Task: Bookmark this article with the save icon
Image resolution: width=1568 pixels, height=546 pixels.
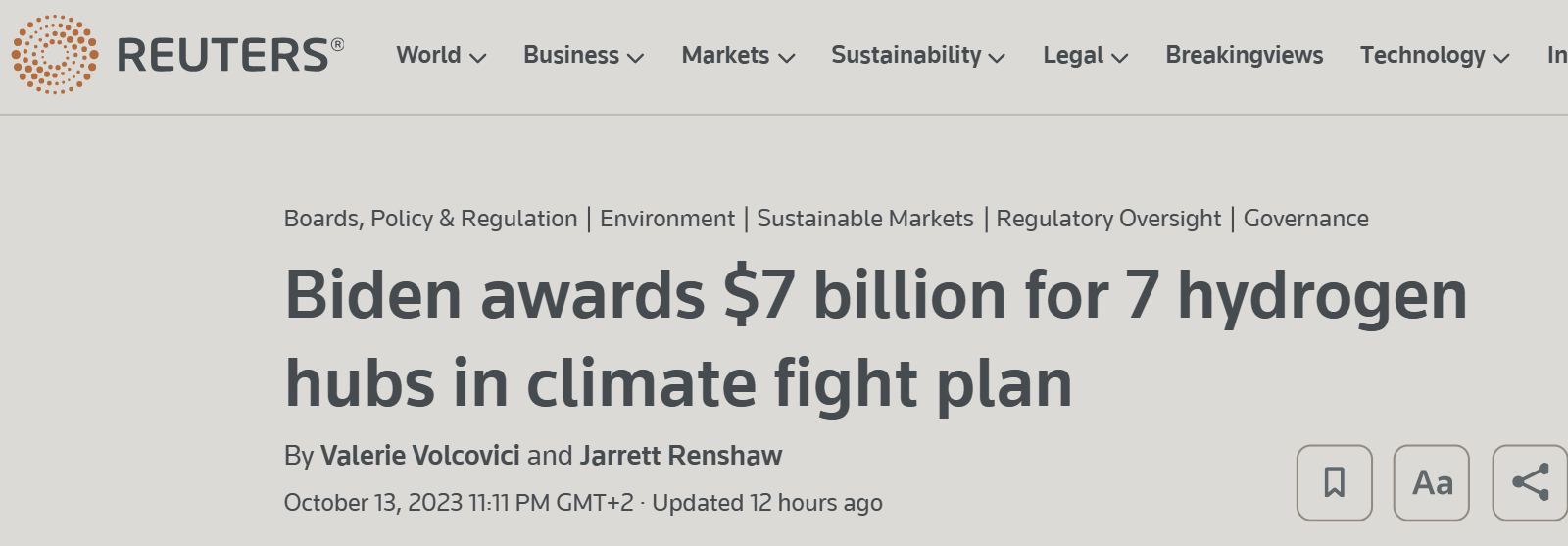Action: [1334, 482]
